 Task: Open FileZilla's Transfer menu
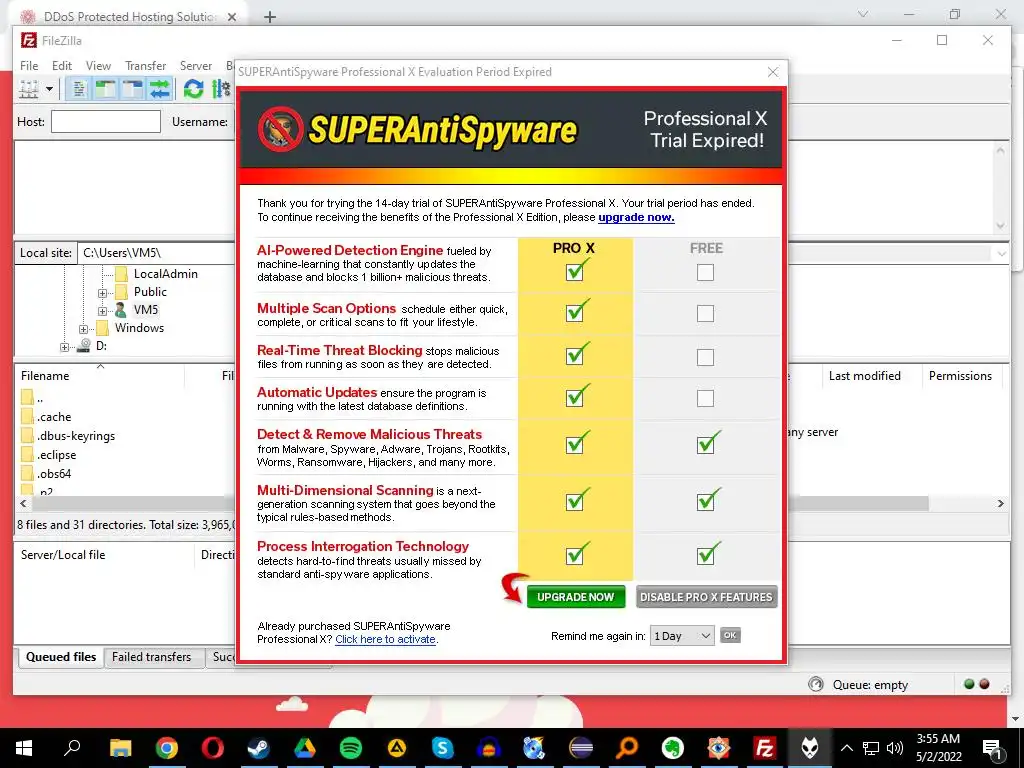146,66
